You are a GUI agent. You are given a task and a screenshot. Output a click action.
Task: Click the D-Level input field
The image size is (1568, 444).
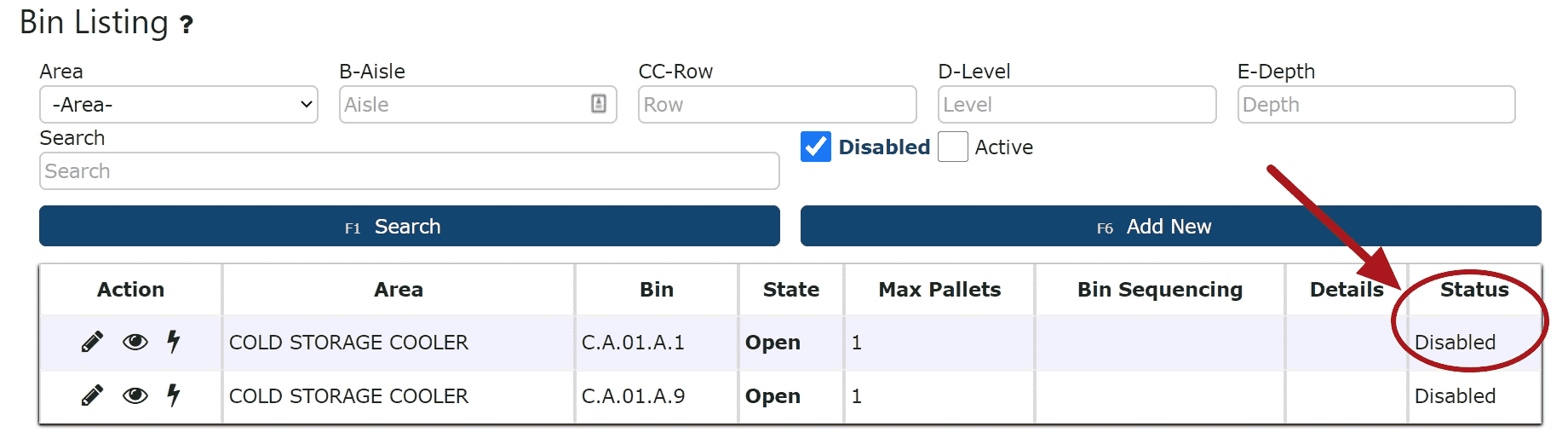tap(1077, 104)
